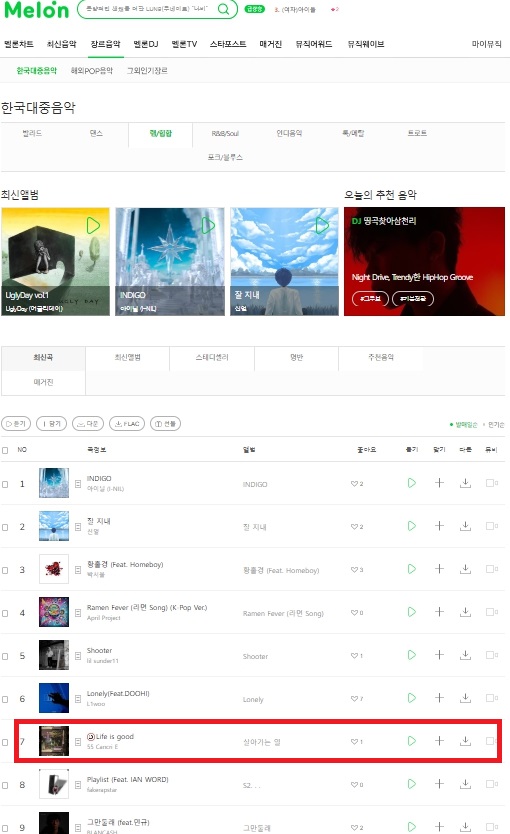Select the checkbox for the Life is good row
This screenshot has height=834, width=510.
tap(5, 742)
